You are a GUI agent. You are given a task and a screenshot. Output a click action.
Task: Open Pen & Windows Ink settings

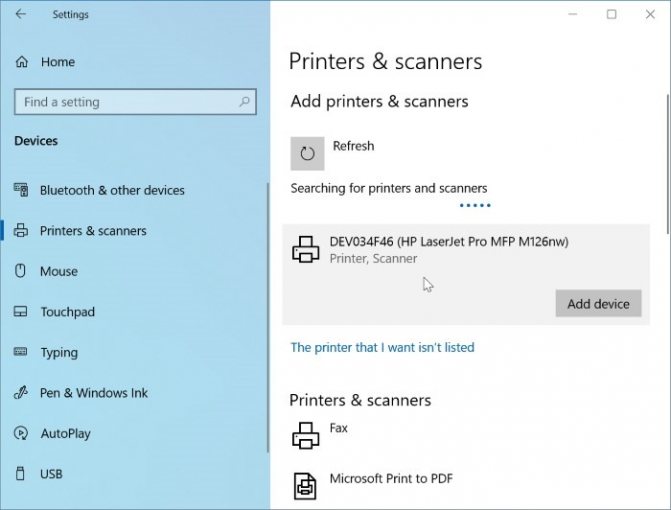pos(93,393)
